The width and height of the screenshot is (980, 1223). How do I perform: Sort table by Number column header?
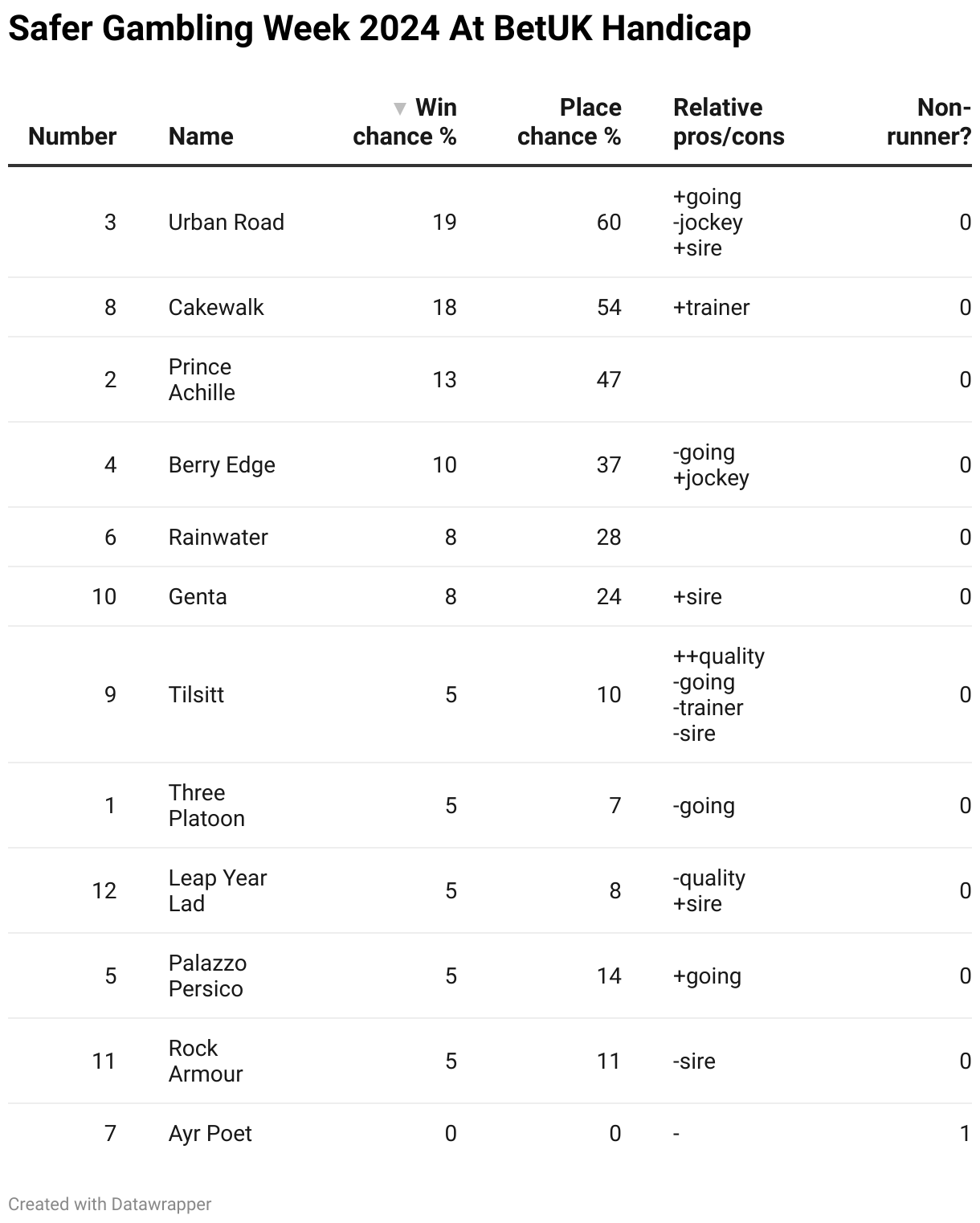(x=72, y=137)
